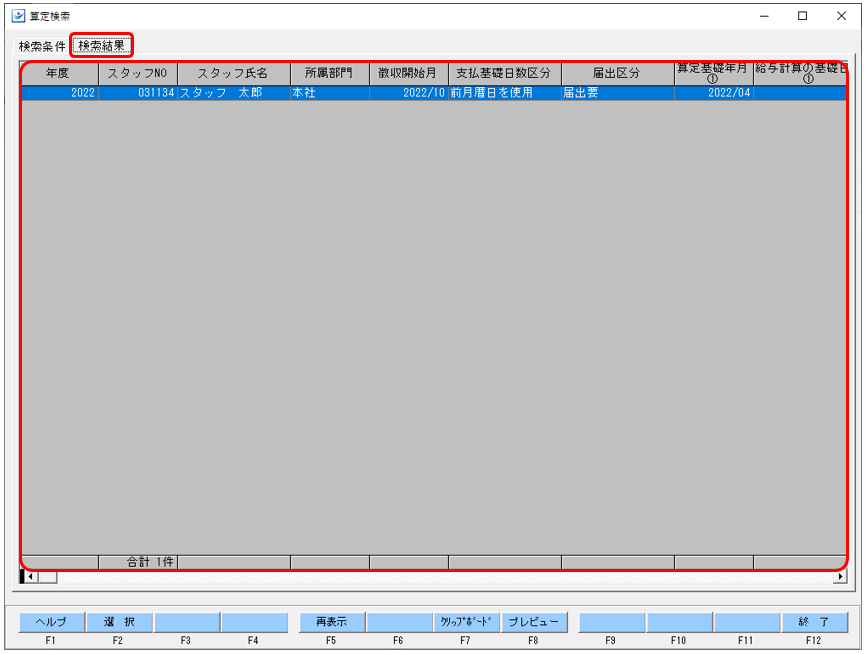The image size is (865, 654).
Task: Click the 支払基礎日数区分 column header
Action: 505,73
